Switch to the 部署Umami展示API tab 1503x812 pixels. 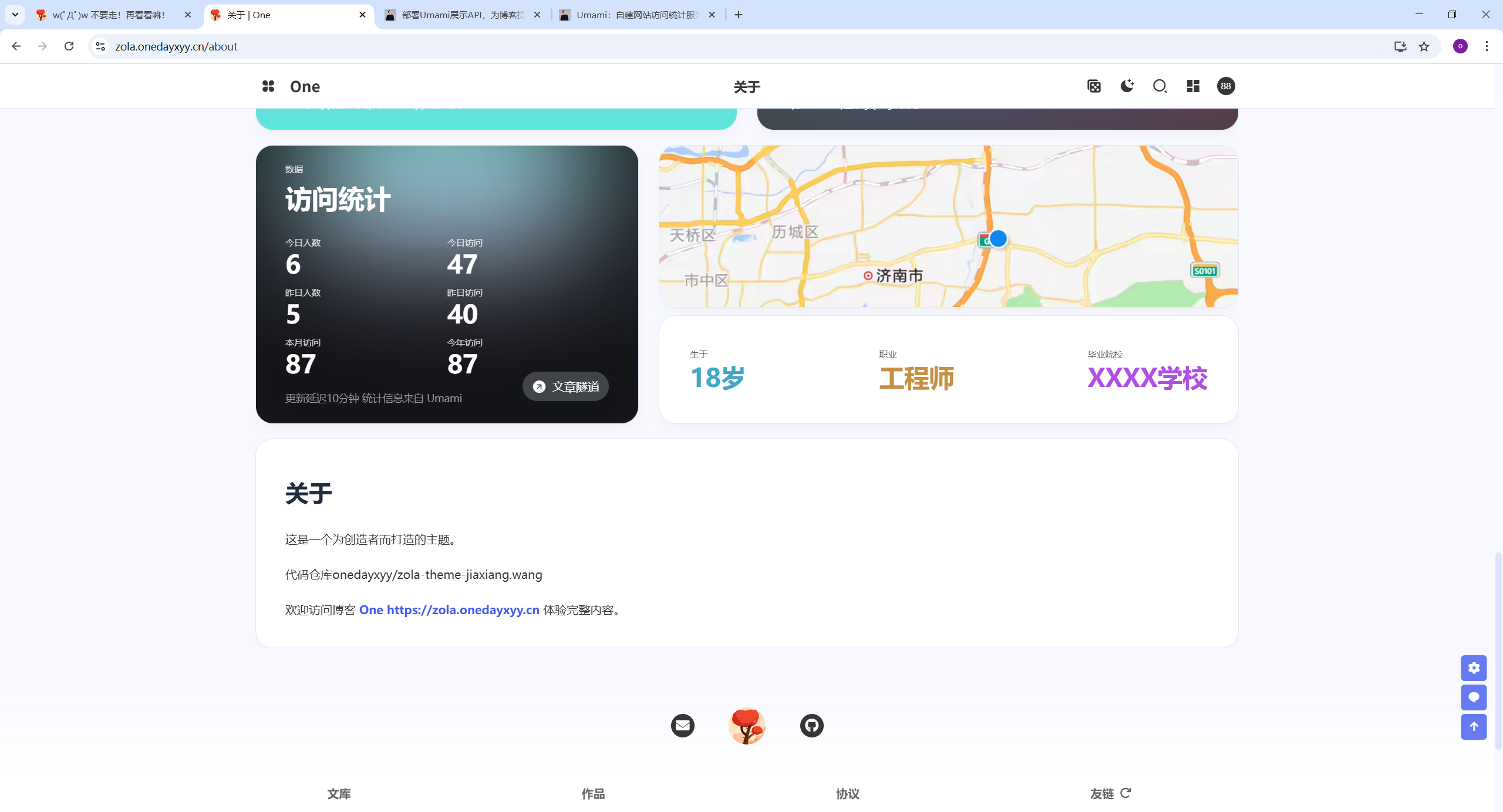pyautogui.click(x=463, y=15)
